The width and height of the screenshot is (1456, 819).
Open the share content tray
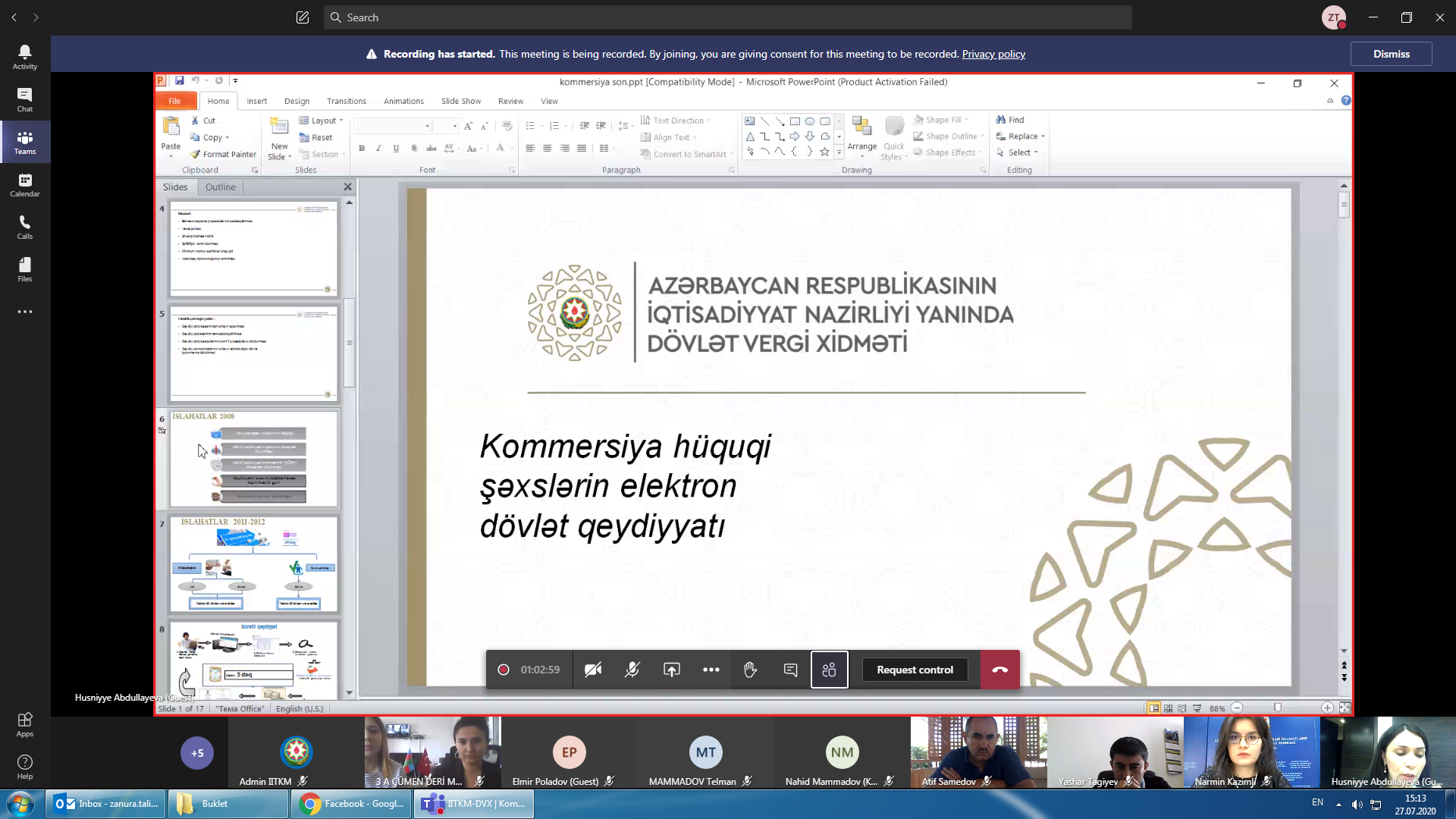(672, 670)
